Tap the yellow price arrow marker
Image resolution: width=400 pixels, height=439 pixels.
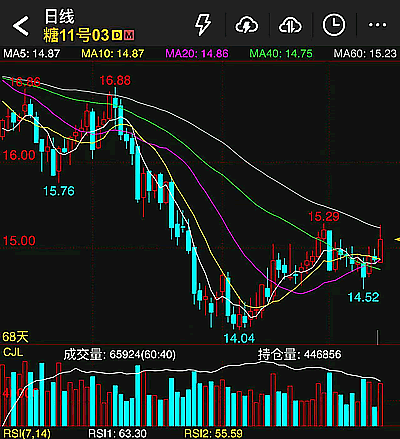click(397, 239)
